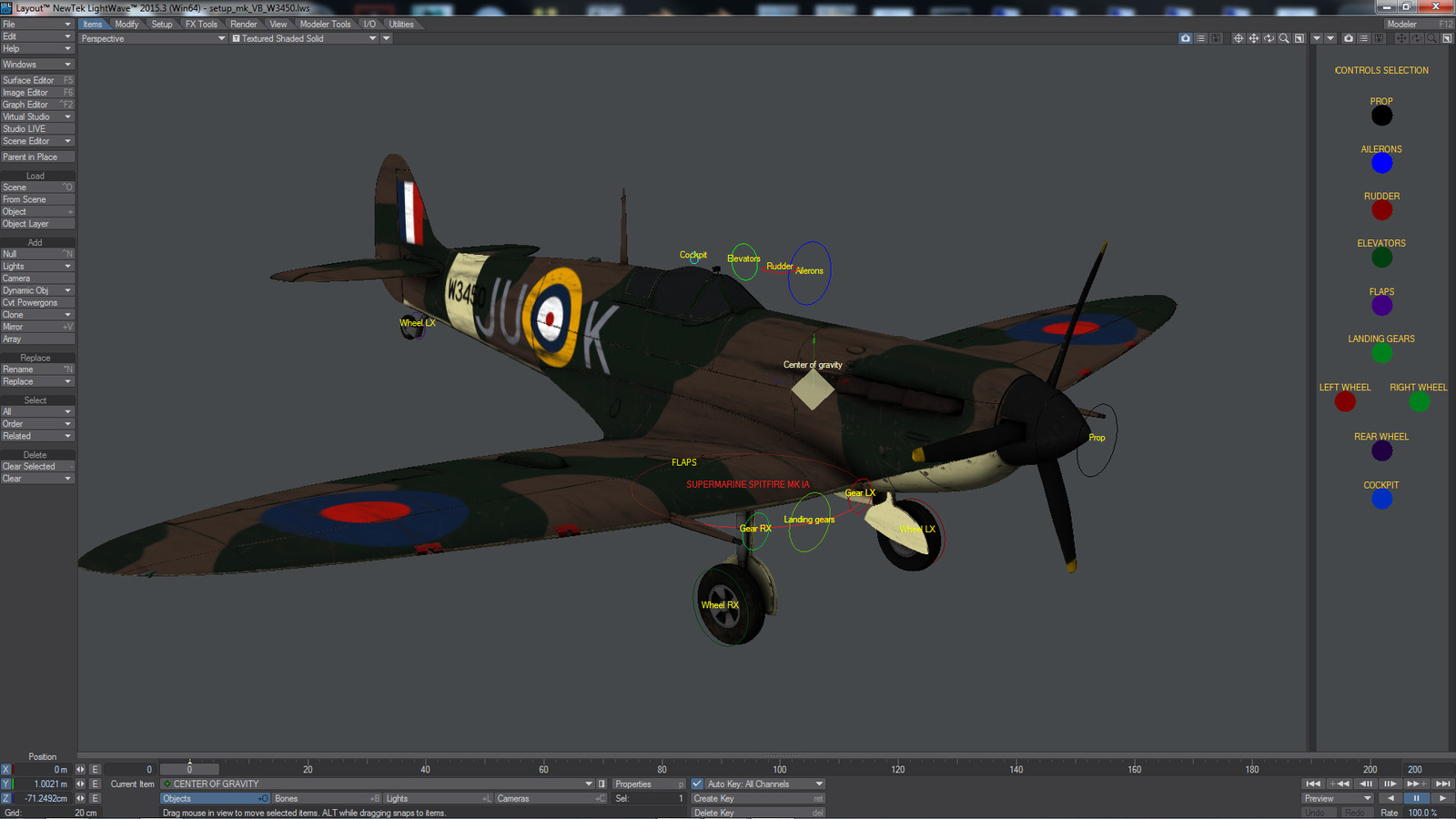
Task: Click the black PROP control circle
Action: (1381, 116)
